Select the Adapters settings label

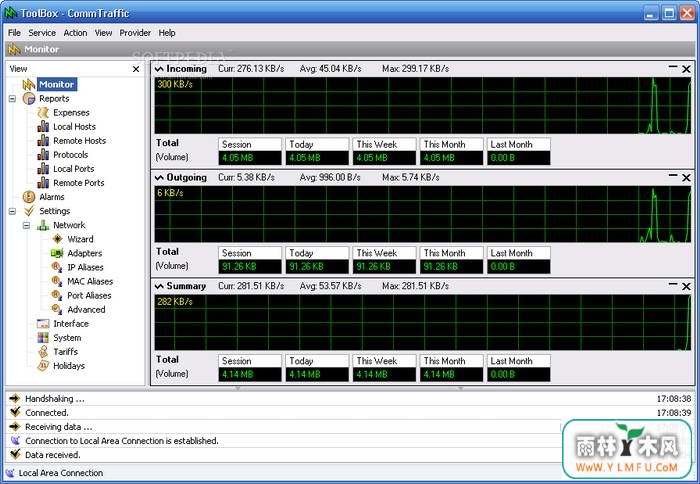[x=85, y=253]
